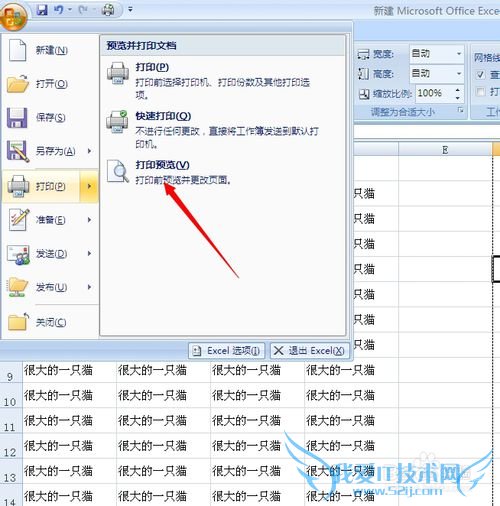The image size is (500, 506).
Task: Click 打印预览(V) magnifier page icon
Action: click(118, 171)
